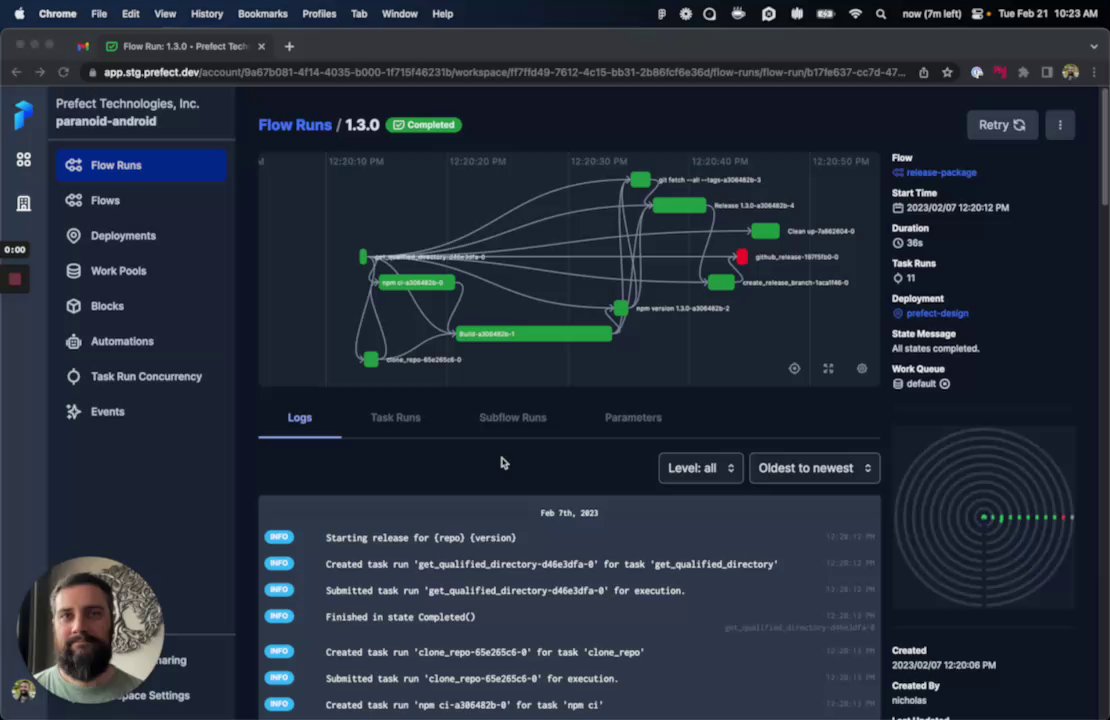Stop recording with the red stop button
Screen dimensions: 1110x720
15,280
